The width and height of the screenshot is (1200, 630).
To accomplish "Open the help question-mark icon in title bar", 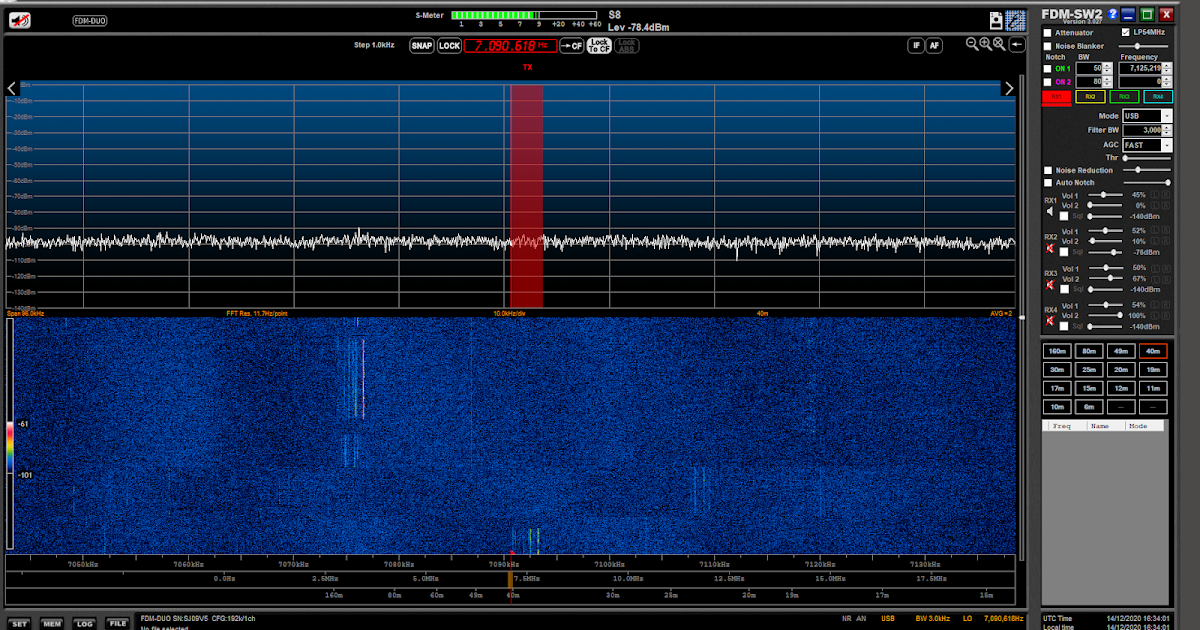I will click(1112, 13).
